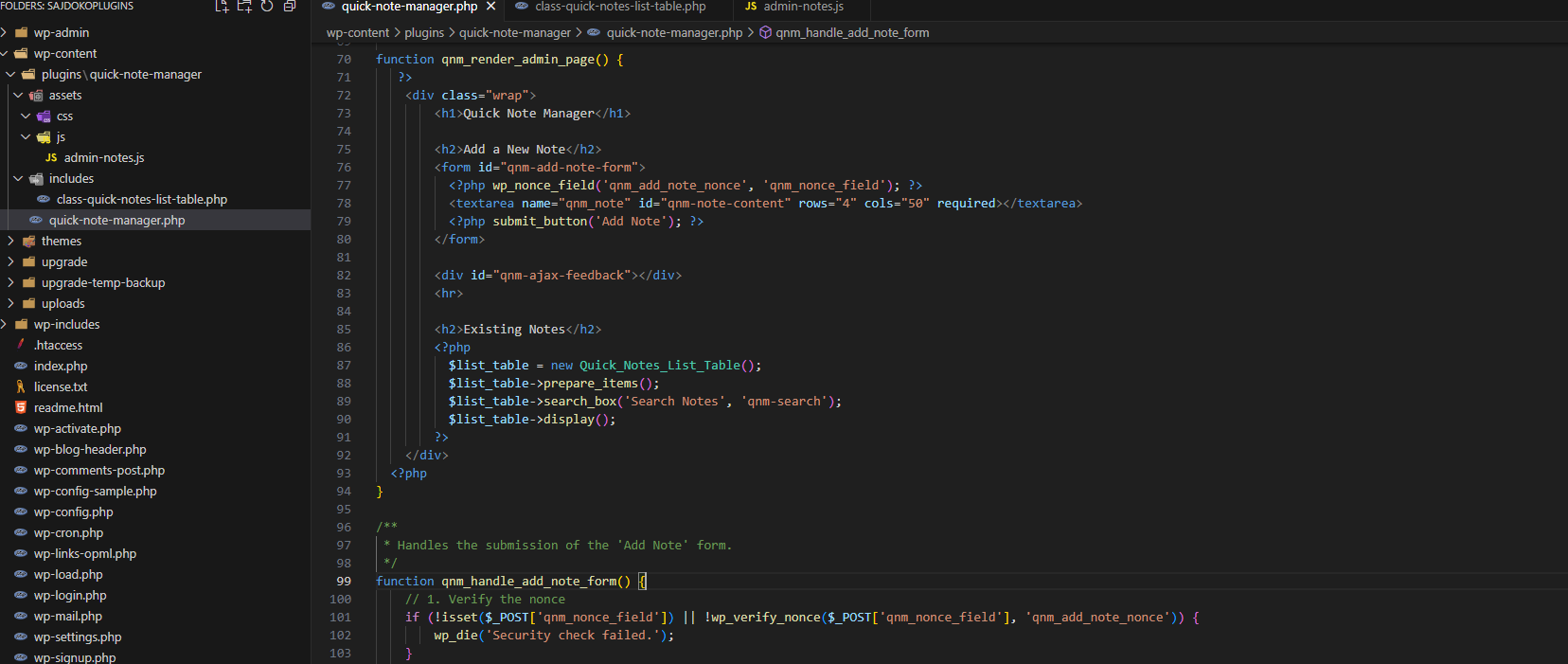Click the New File icon in explorer header

coord(222,6)
